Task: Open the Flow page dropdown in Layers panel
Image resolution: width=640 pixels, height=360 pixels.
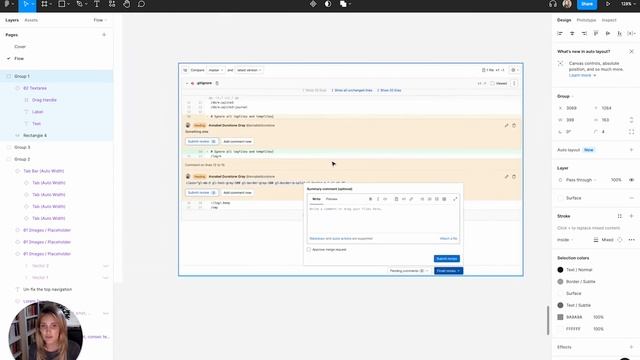Action: (x=100, y=20)
